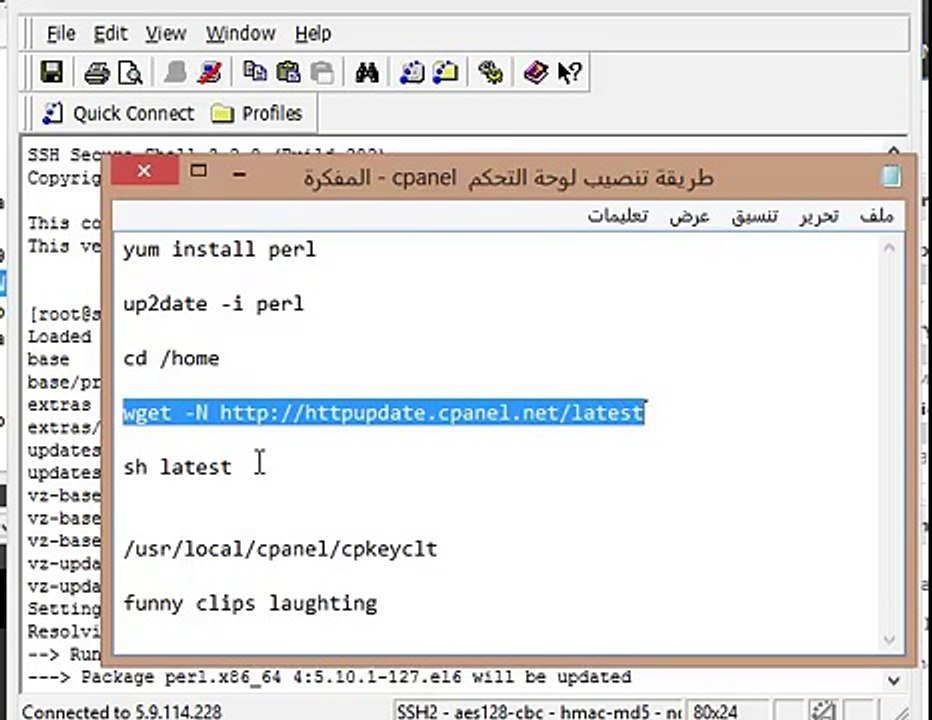932x720 pixels.
Task: Open Print Preview icon
Action: pos(130,73)
